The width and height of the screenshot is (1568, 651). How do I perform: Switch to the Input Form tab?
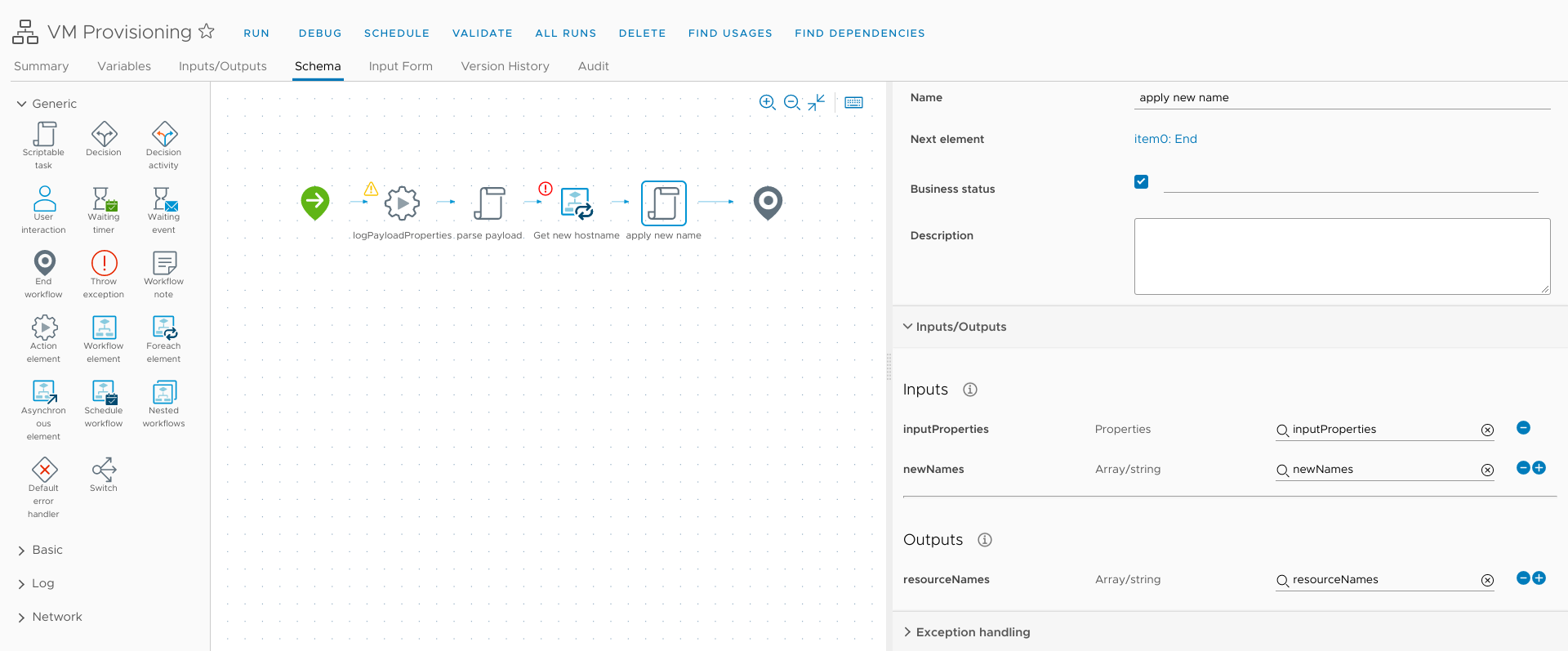coord(400,66)
